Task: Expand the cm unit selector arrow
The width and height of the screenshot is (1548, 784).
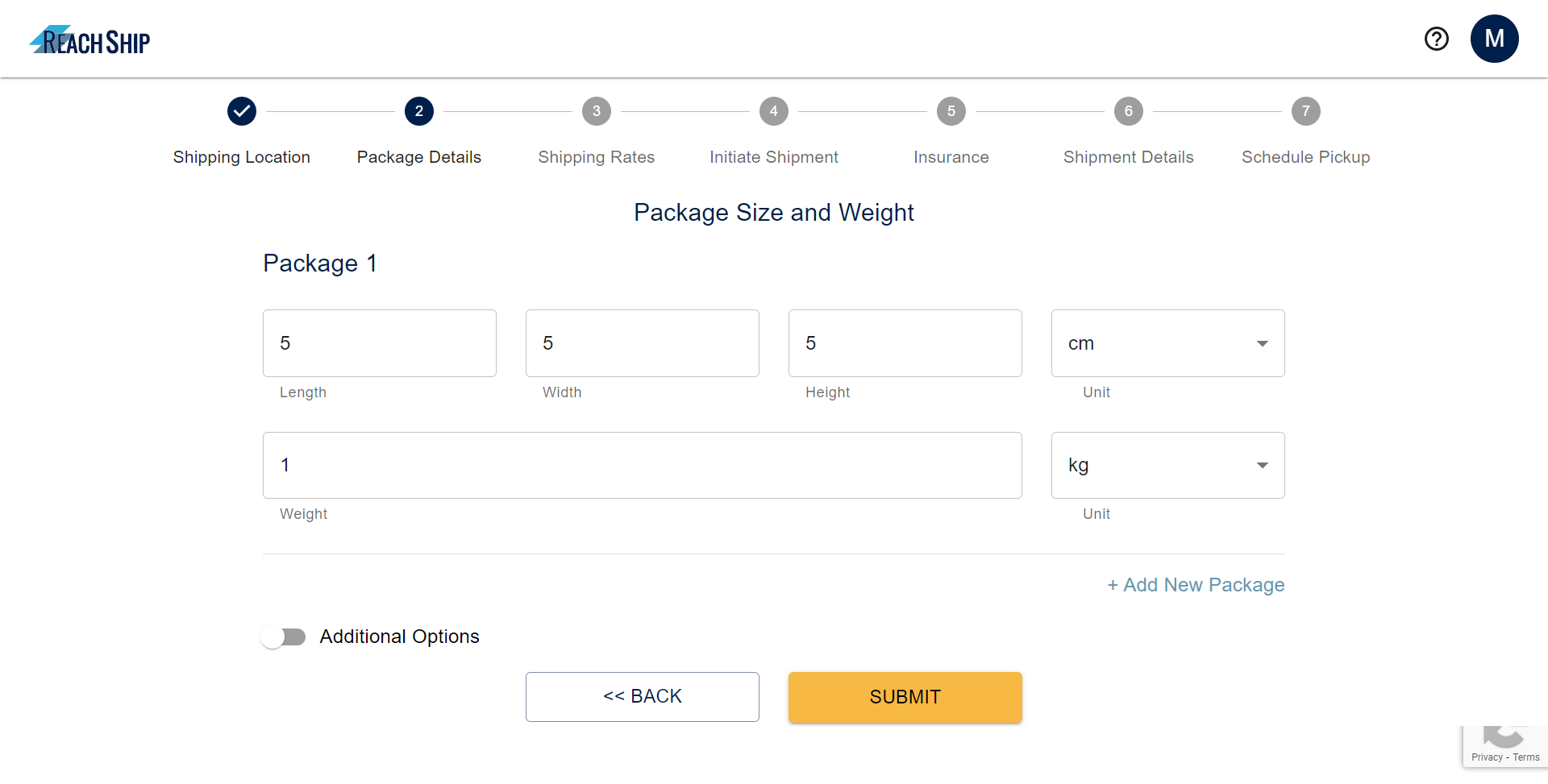Action: click(x=1263, y=342)
